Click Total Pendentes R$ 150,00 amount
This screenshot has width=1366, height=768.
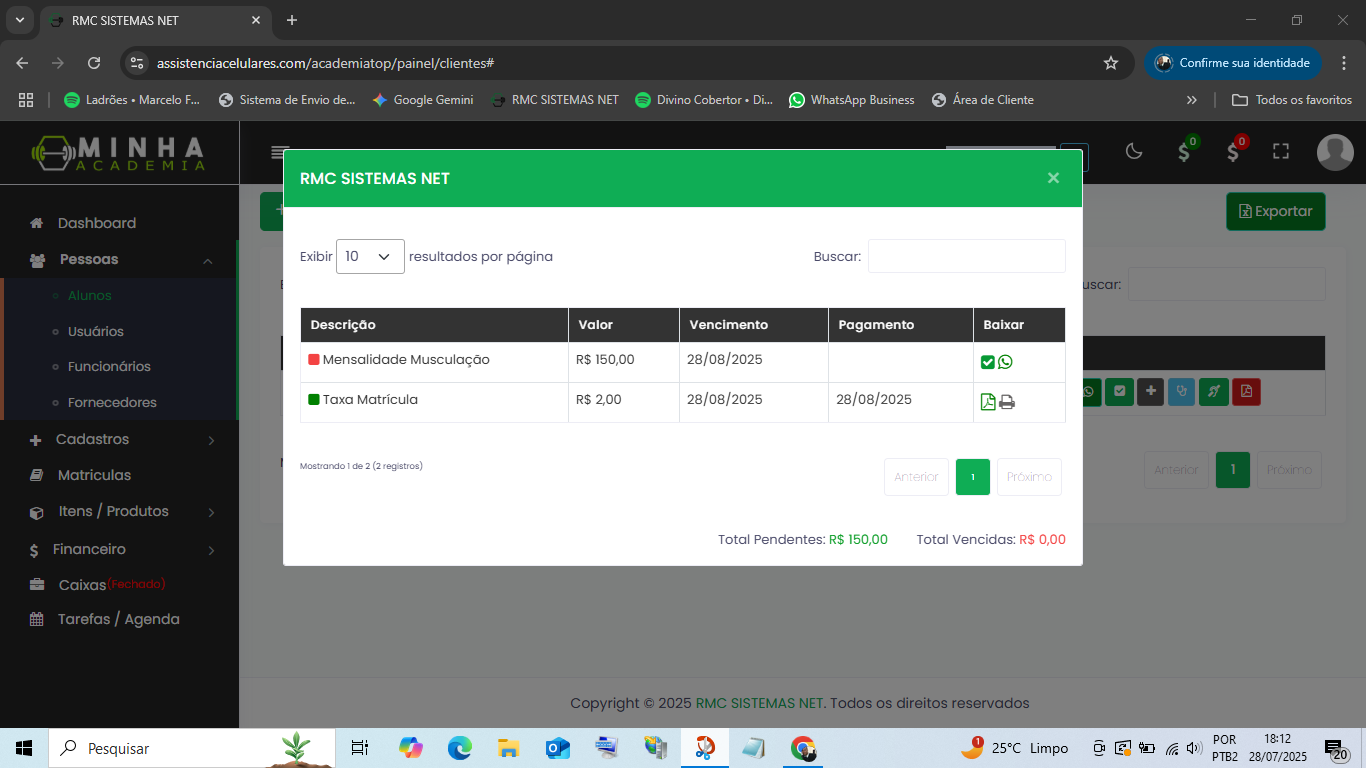pos(858,539)
